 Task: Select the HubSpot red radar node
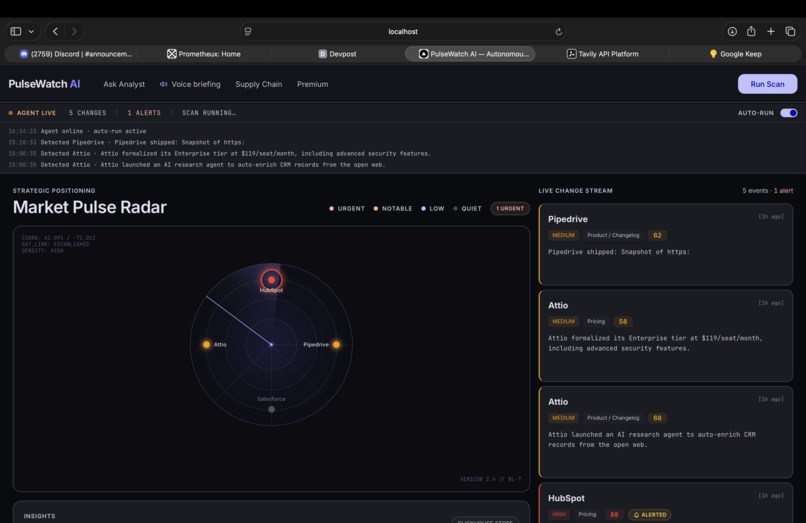pyautogui.click(x=271, y=280)
